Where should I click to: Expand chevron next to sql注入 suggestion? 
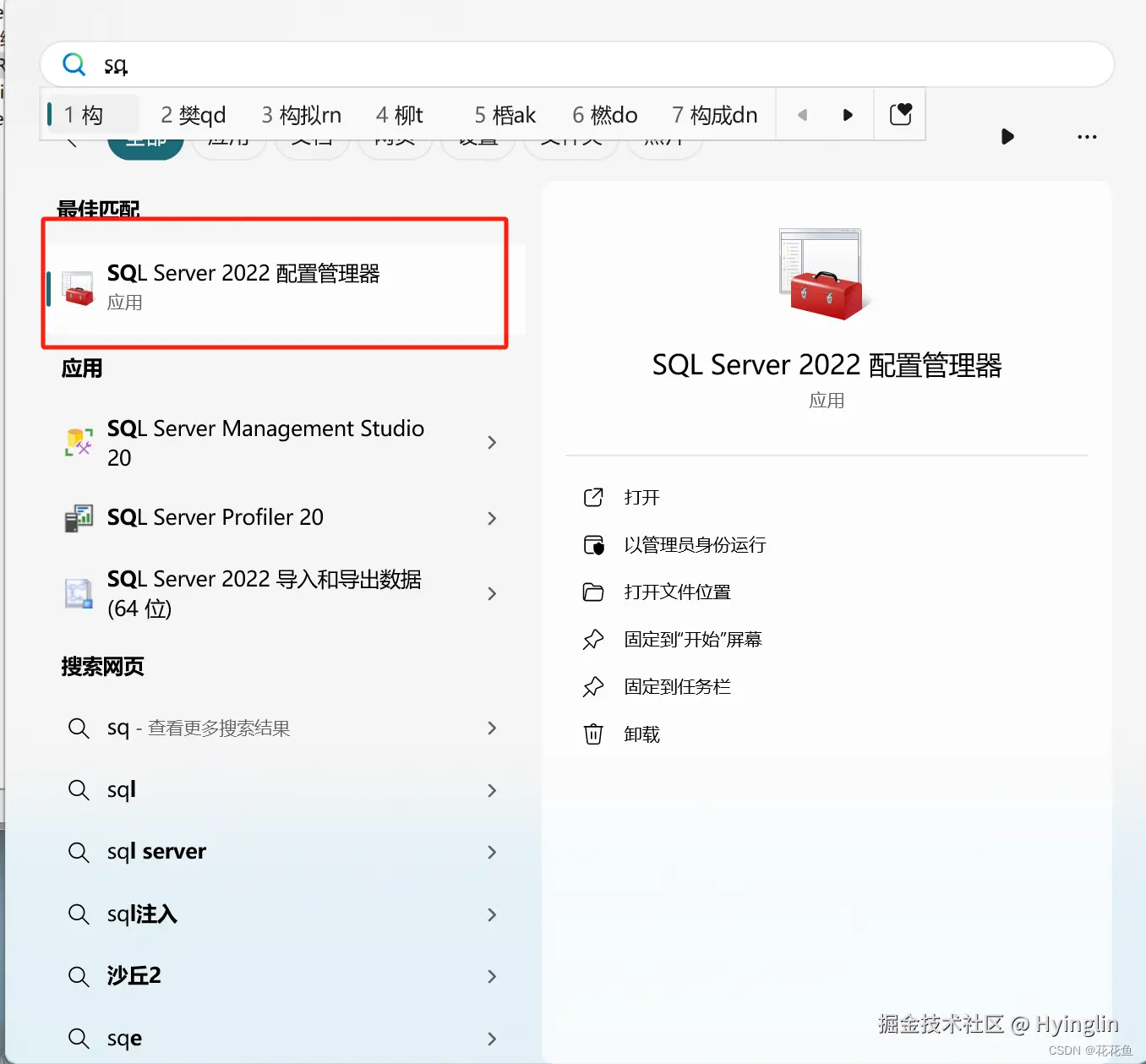pyautogui.click(x=492, y=914)
